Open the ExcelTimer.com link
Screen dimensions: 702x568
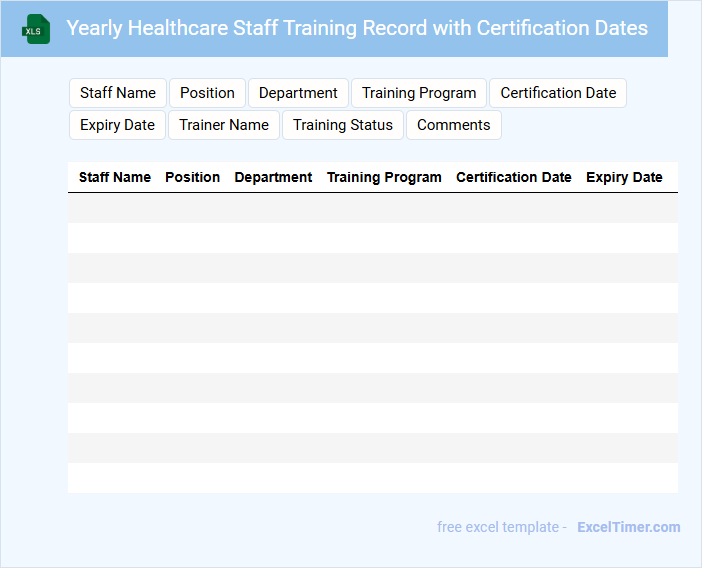point(628,527)
